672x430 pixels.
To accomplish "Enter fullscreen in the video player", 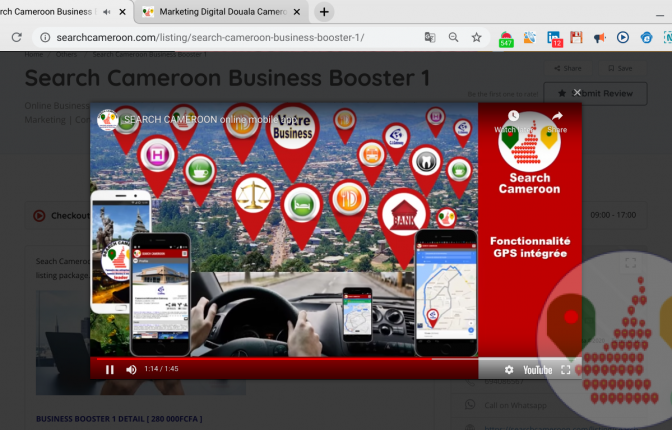I will [566, 370].
